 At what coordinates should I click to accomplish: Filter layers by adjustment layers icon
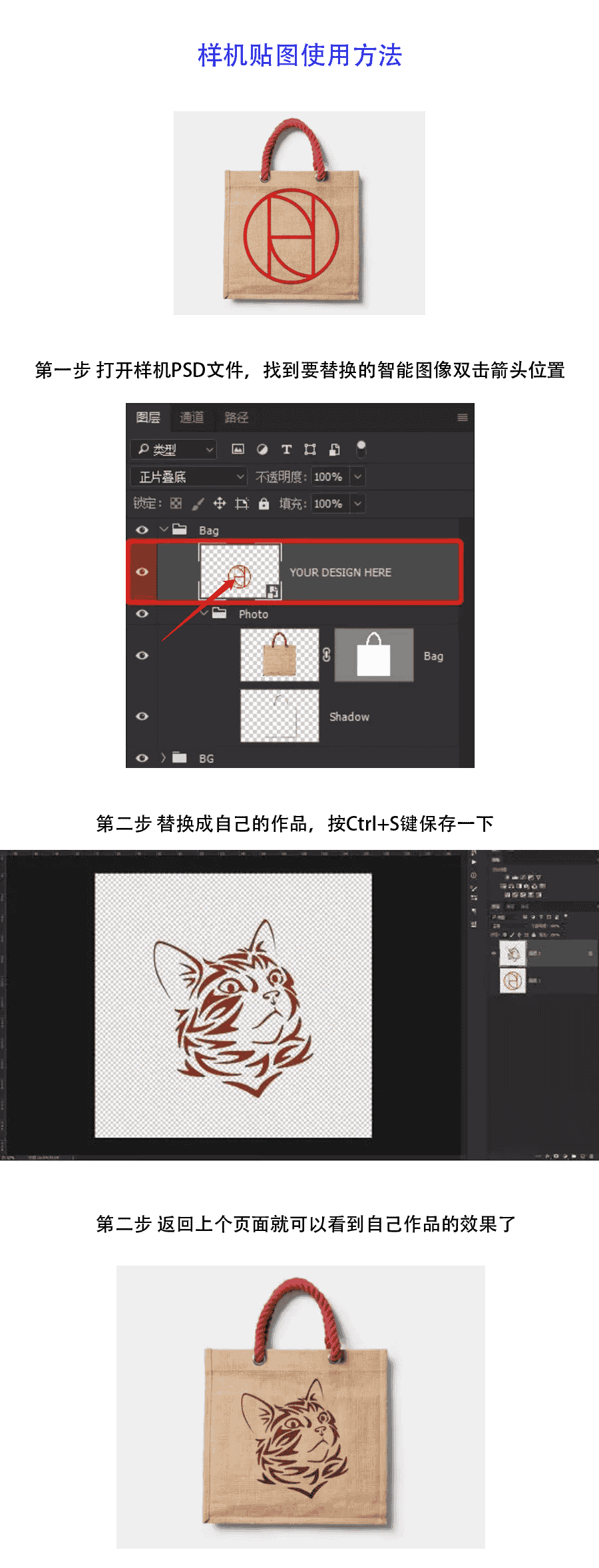click(x=262, y=450)
